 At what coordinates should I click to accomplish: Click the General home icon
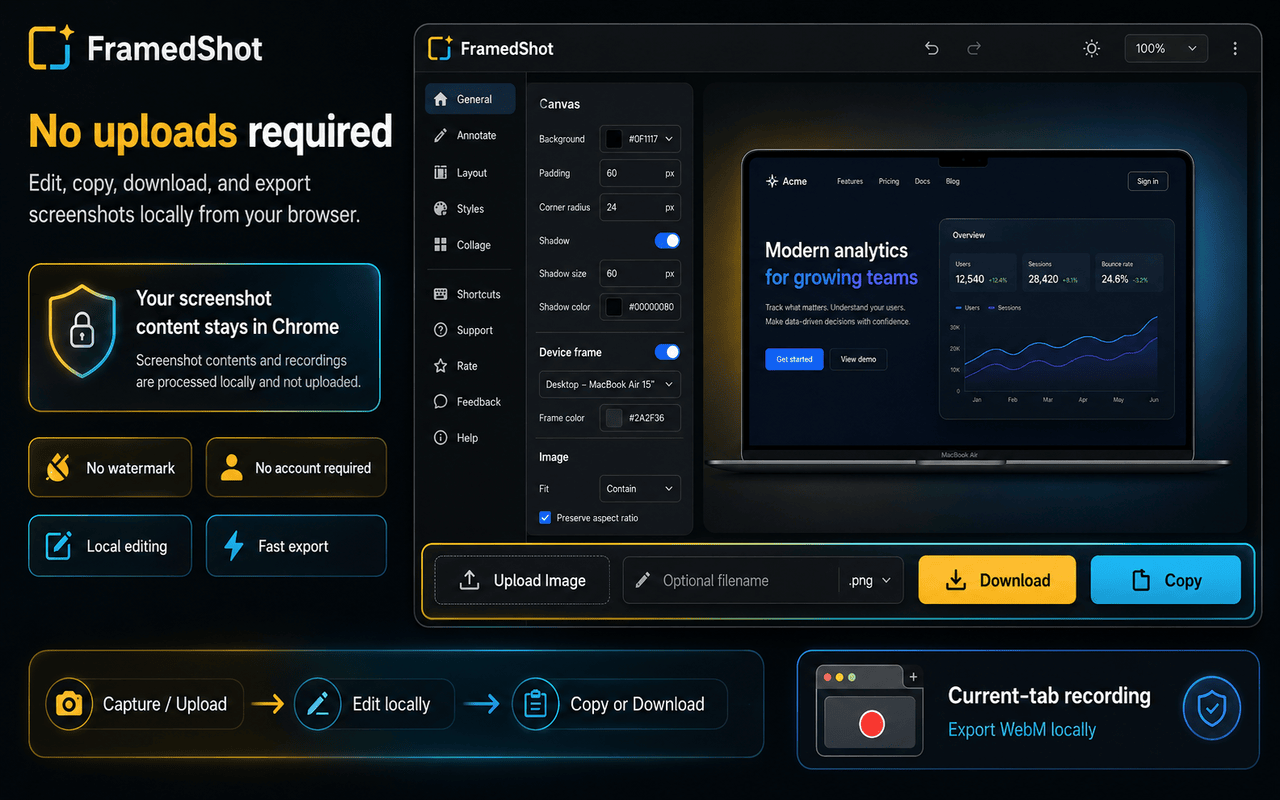pyautogui.click(x=440, y=99)
